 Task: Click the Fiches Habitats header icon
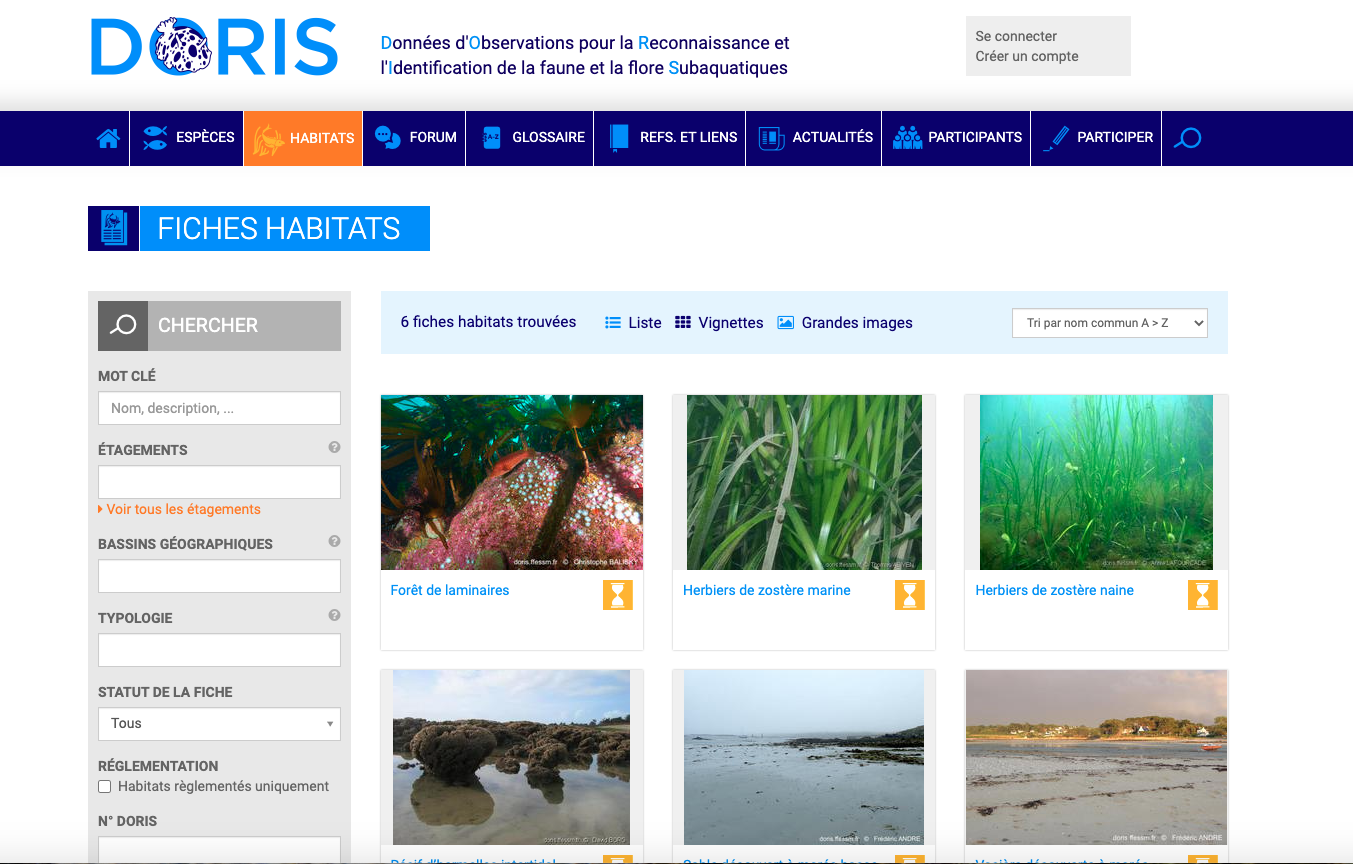click(x=113, y=228)
